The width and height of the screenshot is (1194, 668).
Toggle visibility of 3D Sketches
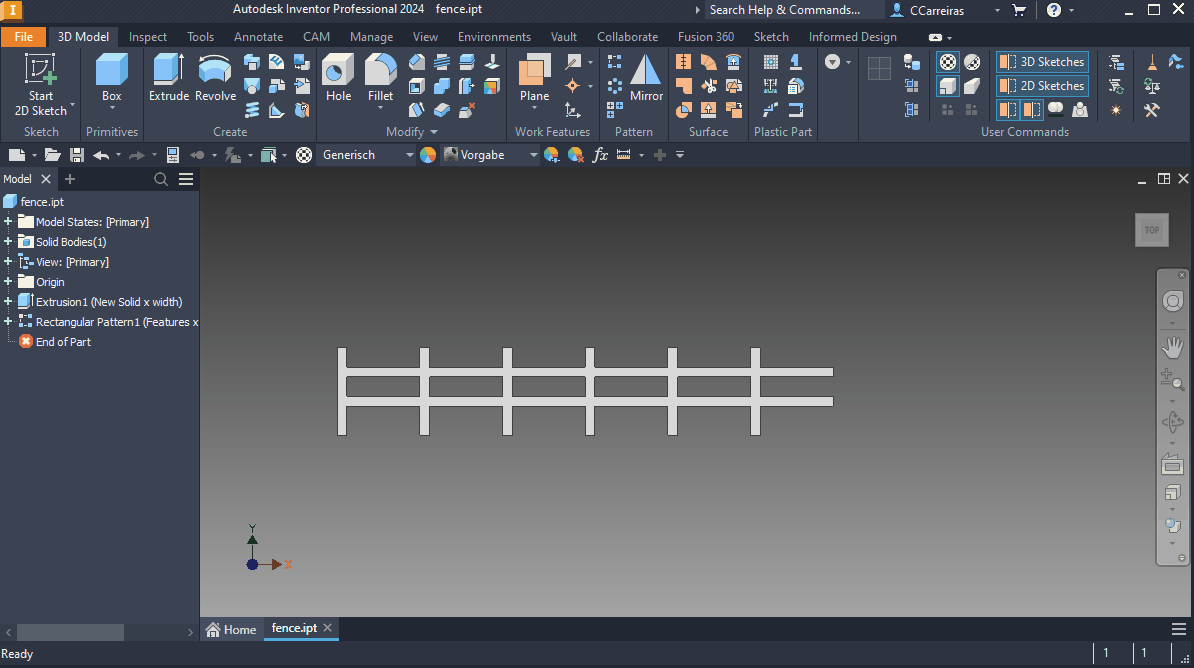click(1041, 61)
